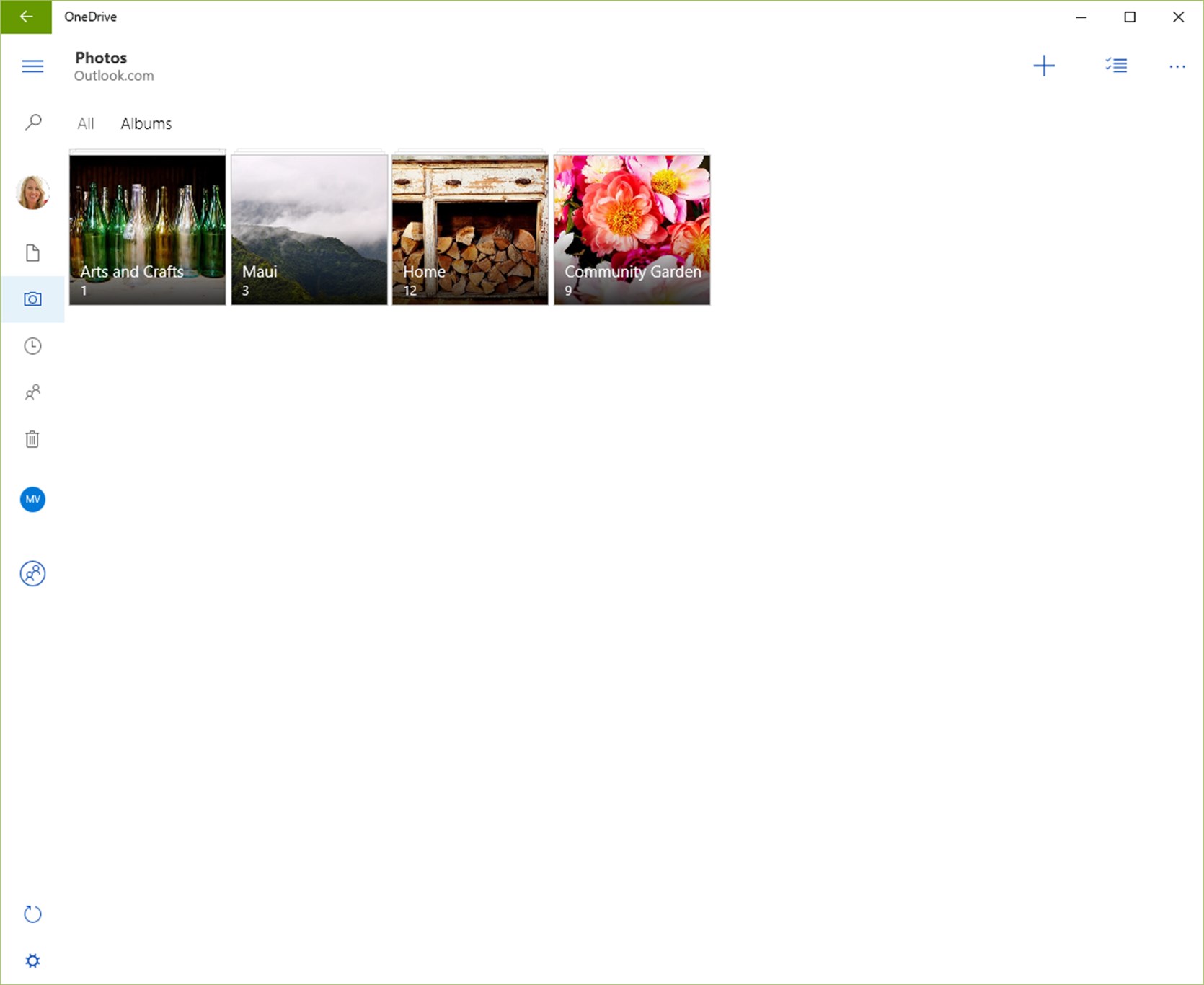1204x985 pixels.
Task: Click the add new item plus icon
Action: tap(1045, 66)
